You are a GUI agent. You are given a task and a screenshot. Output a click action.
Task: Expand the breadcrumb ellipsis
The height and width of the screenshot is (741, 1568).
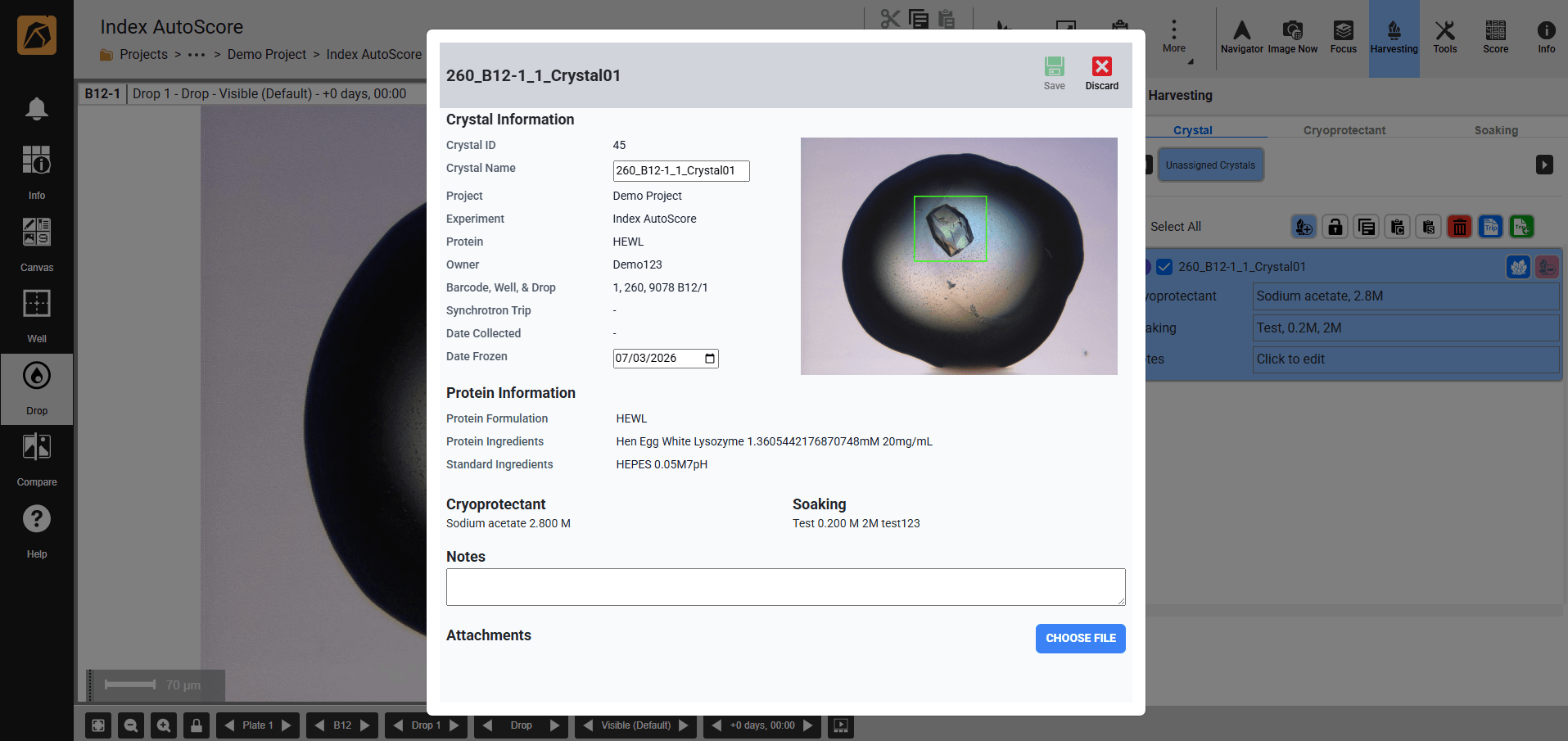pos(197,55)
